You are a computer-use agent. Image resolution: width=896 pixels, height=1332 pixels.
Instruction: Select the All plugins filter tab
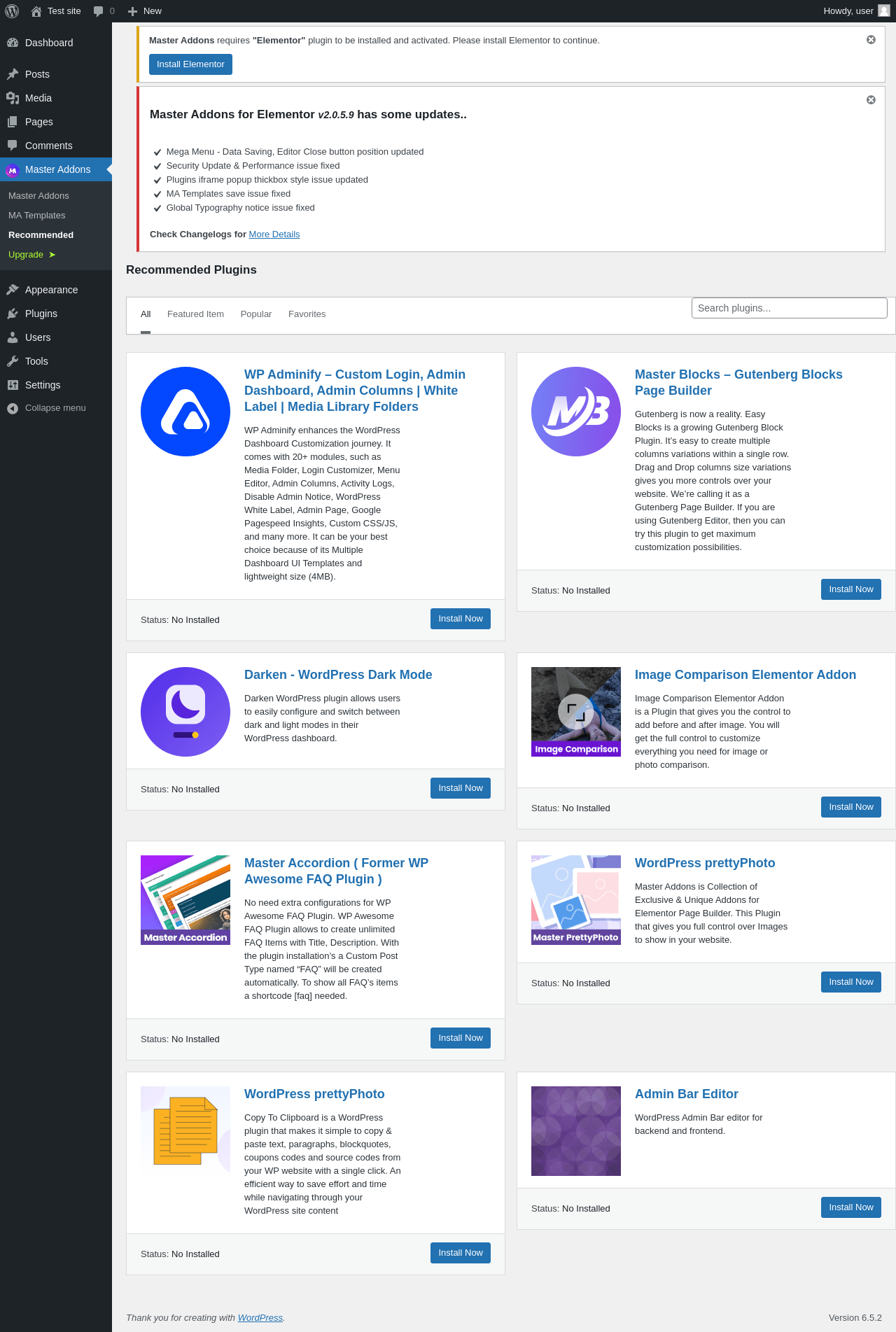(x=146, y=314)
